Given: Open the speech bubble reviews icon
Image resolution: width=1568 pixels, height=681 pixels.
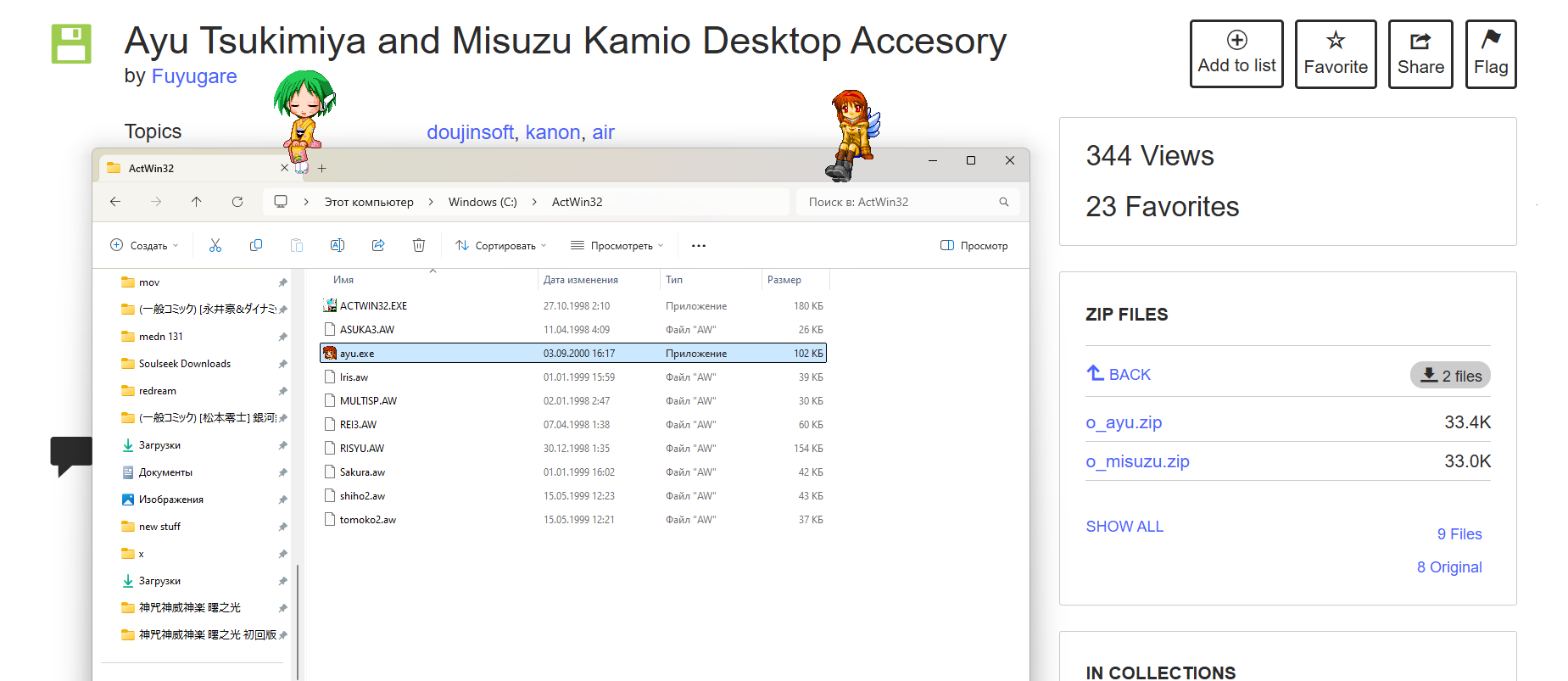Looking at the screenshot, I should (x=71, y=455).
